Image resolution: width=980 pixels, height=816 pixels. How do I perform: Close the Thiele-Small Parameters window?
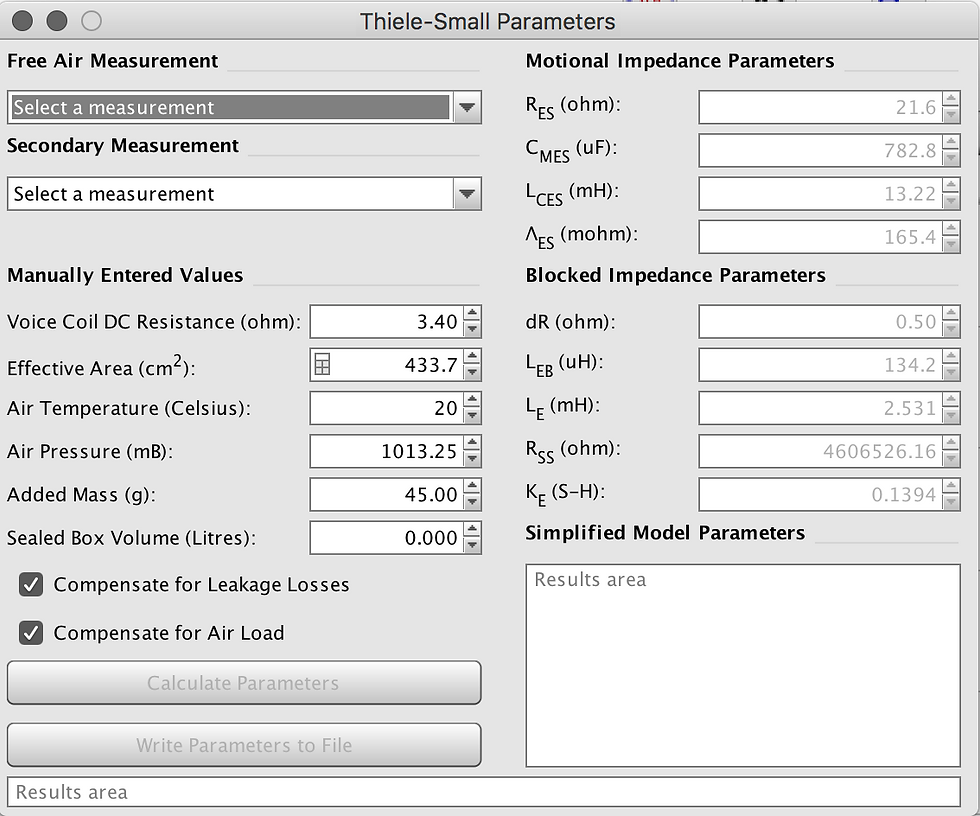[23, 20]
